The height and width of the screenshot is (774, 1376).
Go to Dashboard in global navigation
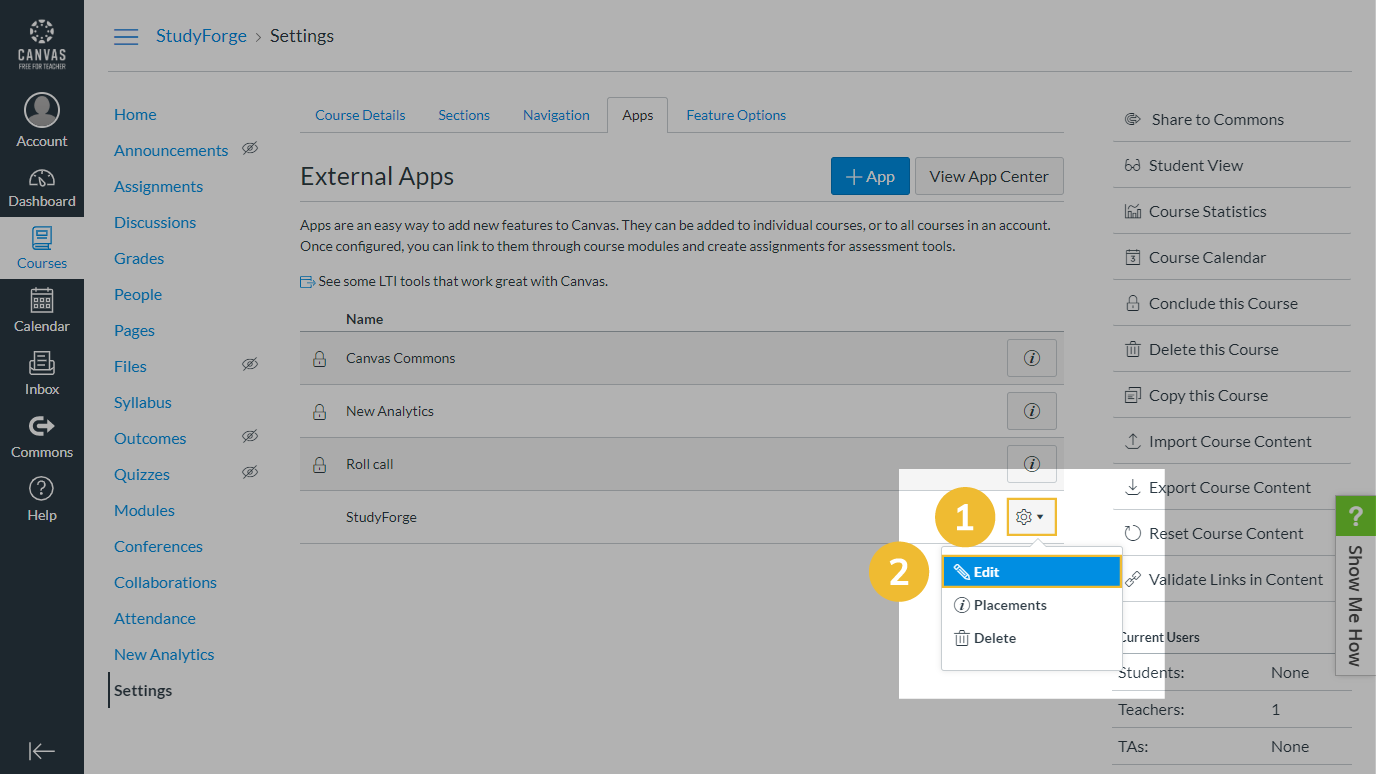pyautogui.click(x=42, y=187)
